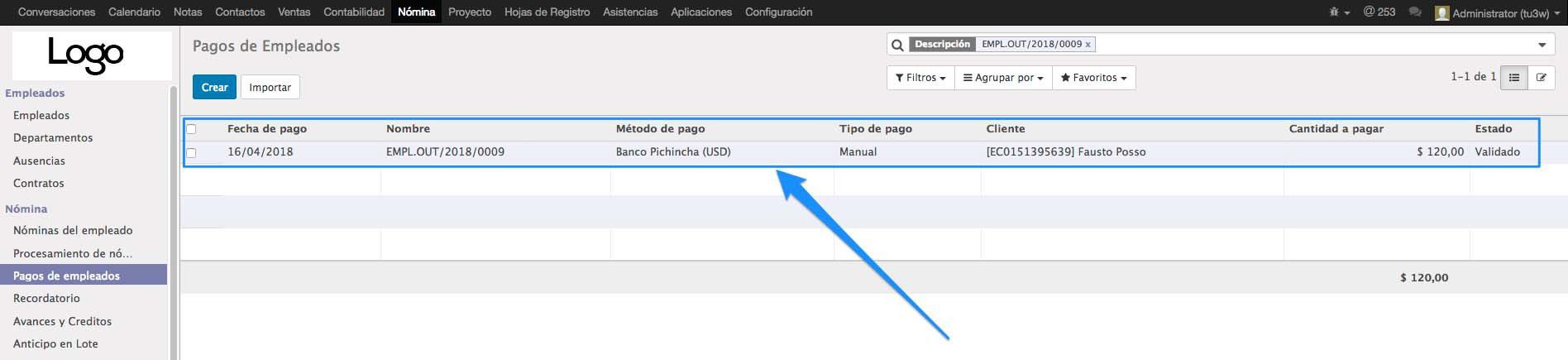This screenshot has height=360, width=1568.
Task: Open the conversations chat bubbles icon
Action: click(1415, 12)
